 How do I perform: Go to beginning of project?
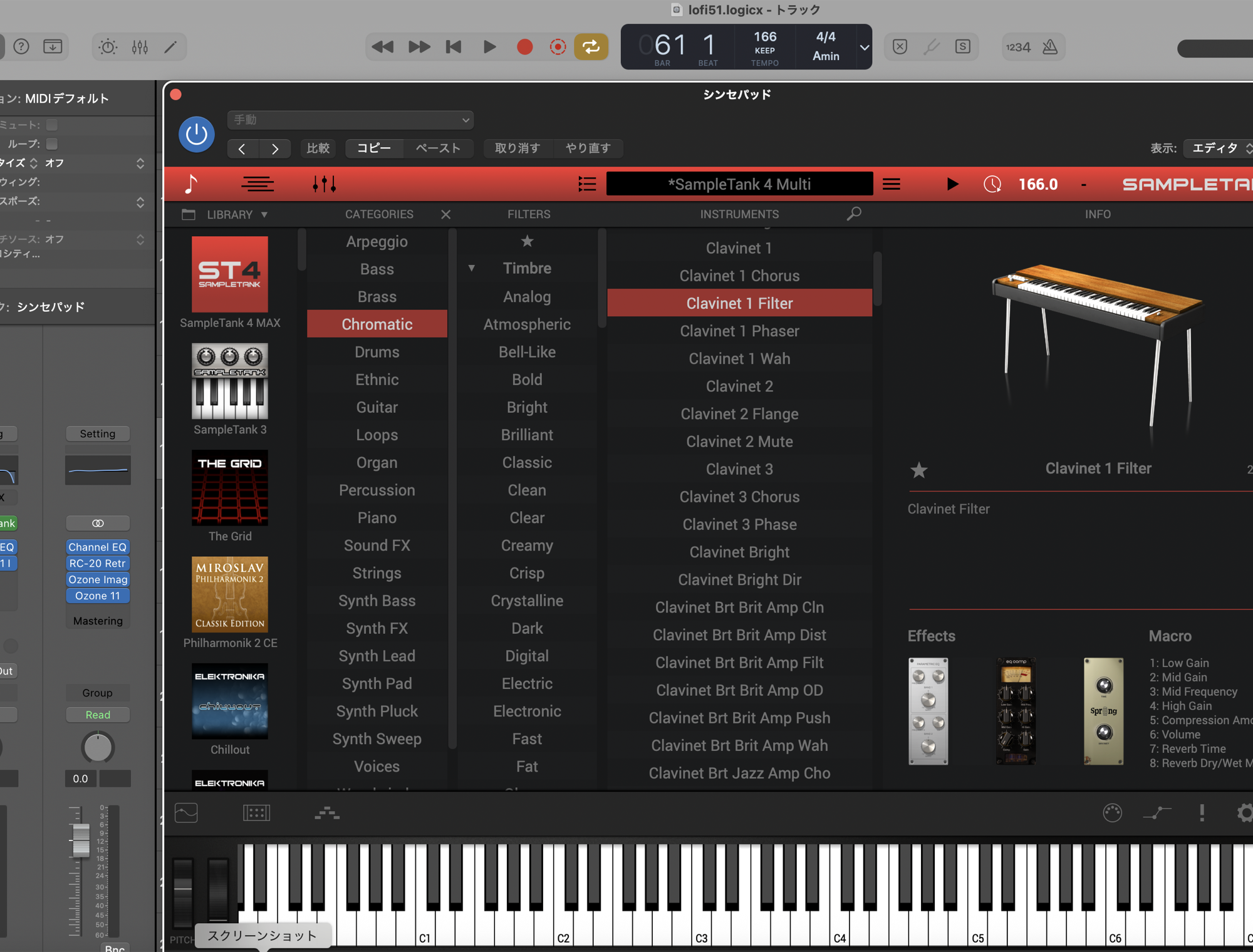(x=454, y=47)
